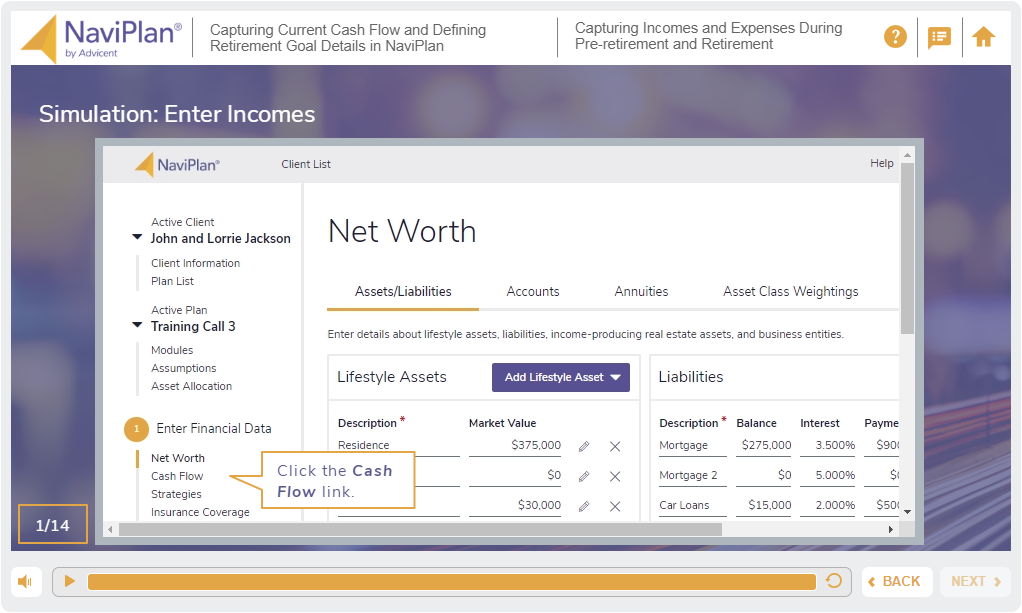Click the Residence description field
The image size is (1022, 613).
(x=398, y=445)
